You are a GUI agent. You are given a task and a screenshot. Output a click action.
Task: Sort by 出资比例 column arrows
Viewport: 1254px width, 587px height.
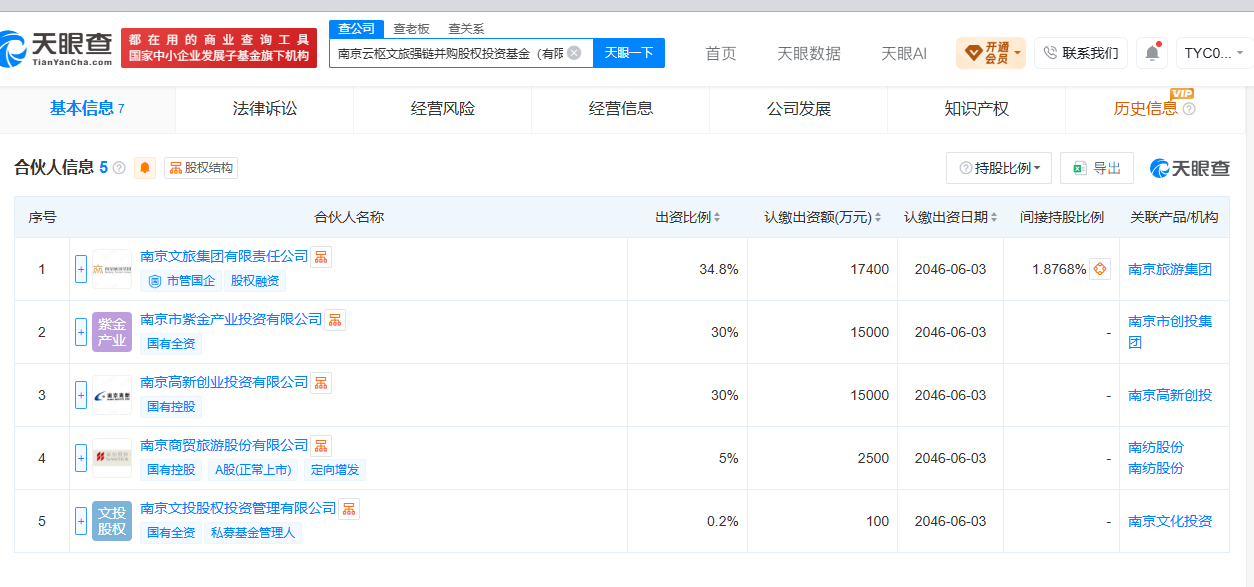716,217
